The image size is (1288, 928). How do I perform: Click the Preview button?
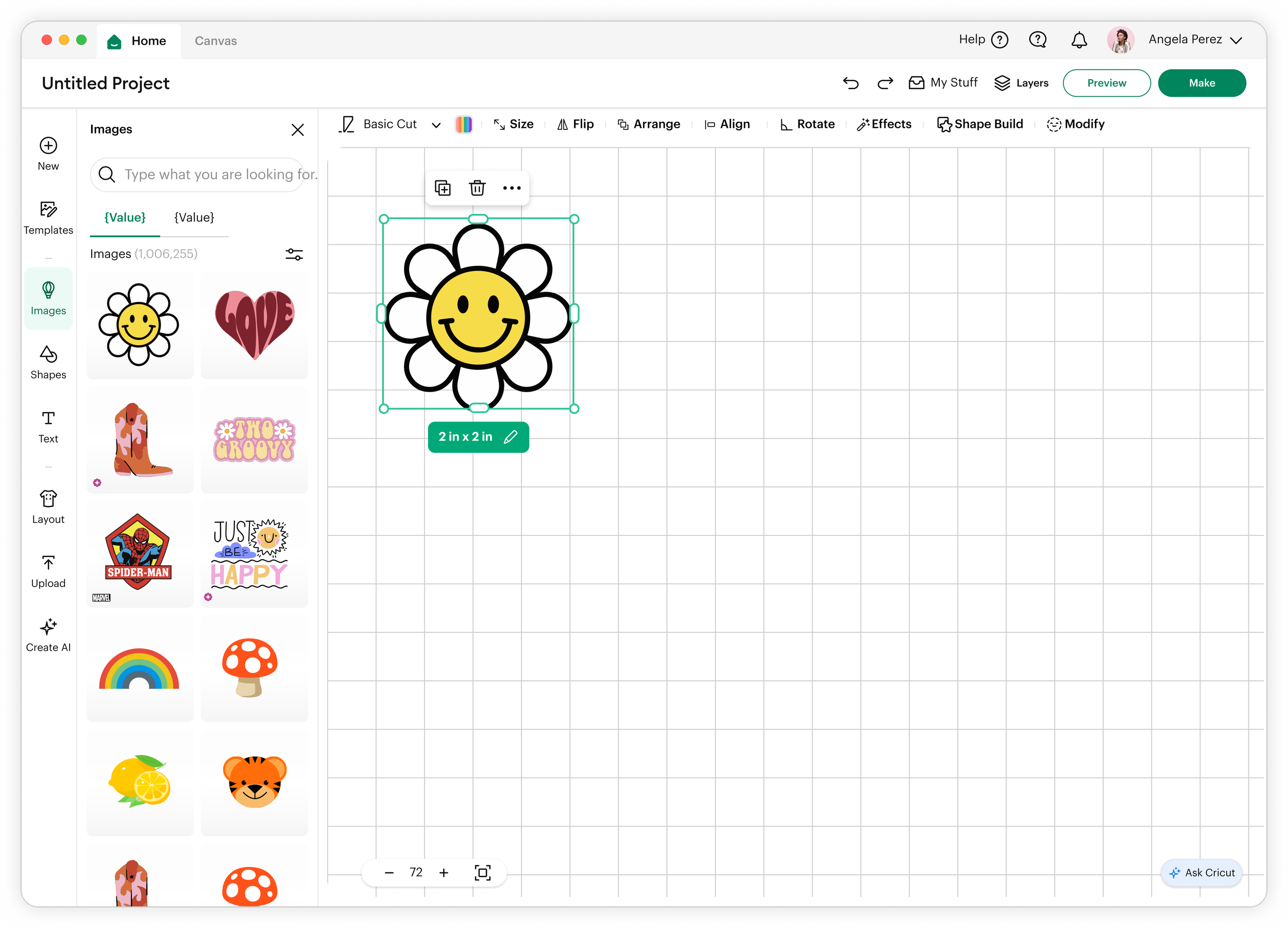pos(1106,83)
